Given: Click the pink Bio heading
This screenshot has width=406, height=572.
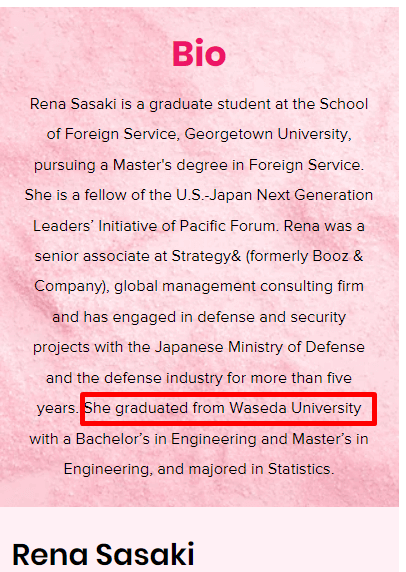Looking at the screenshot, I should coord(199,53).
